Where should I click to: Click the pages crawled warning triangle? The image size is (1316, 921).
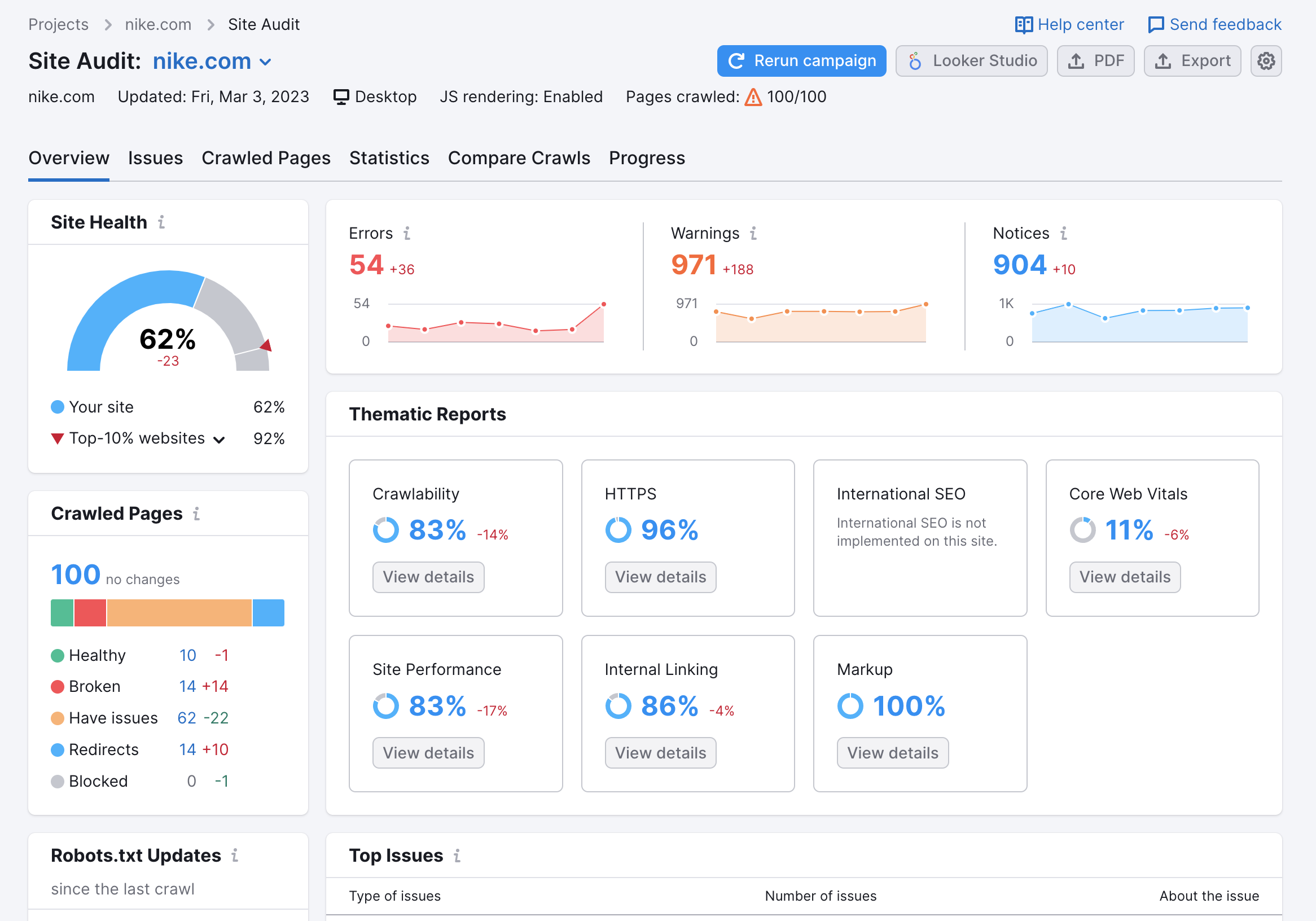click(753, 97)
